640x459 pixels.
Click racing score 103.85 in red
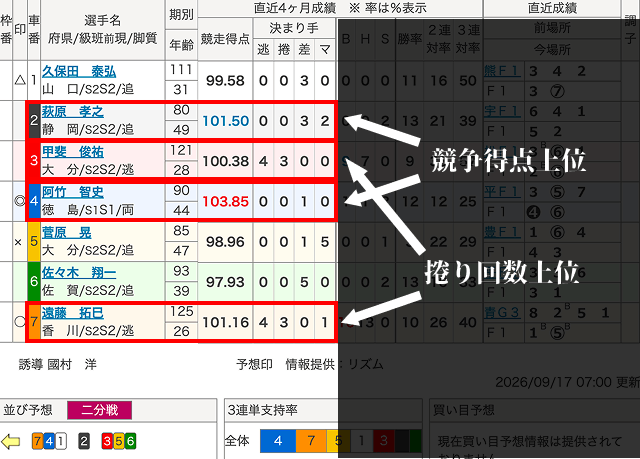point(225,201)
